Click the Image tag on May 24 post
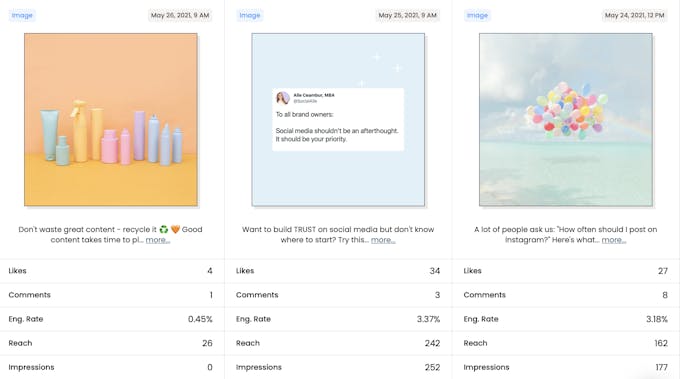This screenshot has width=680, height=379. 477,15
